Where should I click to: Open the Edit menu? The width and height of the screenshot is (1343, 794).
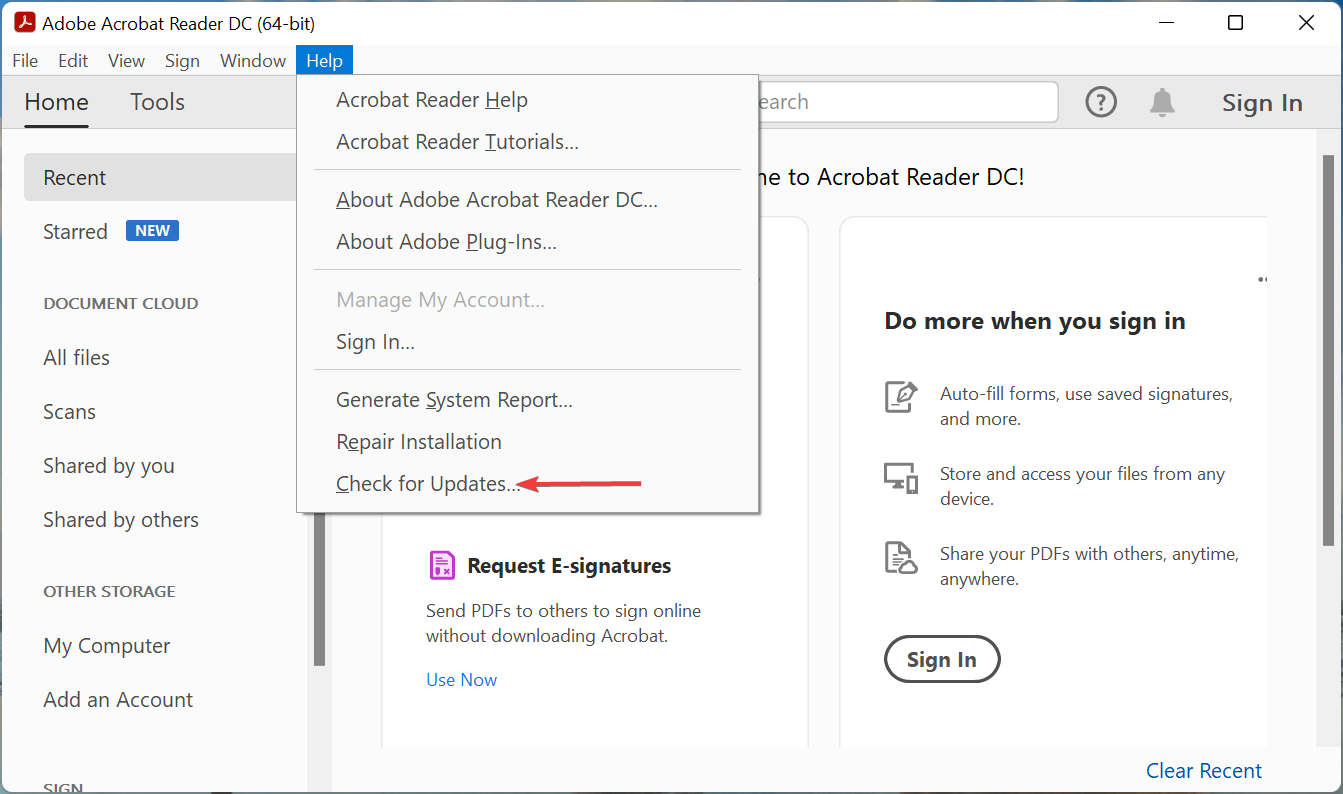click(73, 61)
